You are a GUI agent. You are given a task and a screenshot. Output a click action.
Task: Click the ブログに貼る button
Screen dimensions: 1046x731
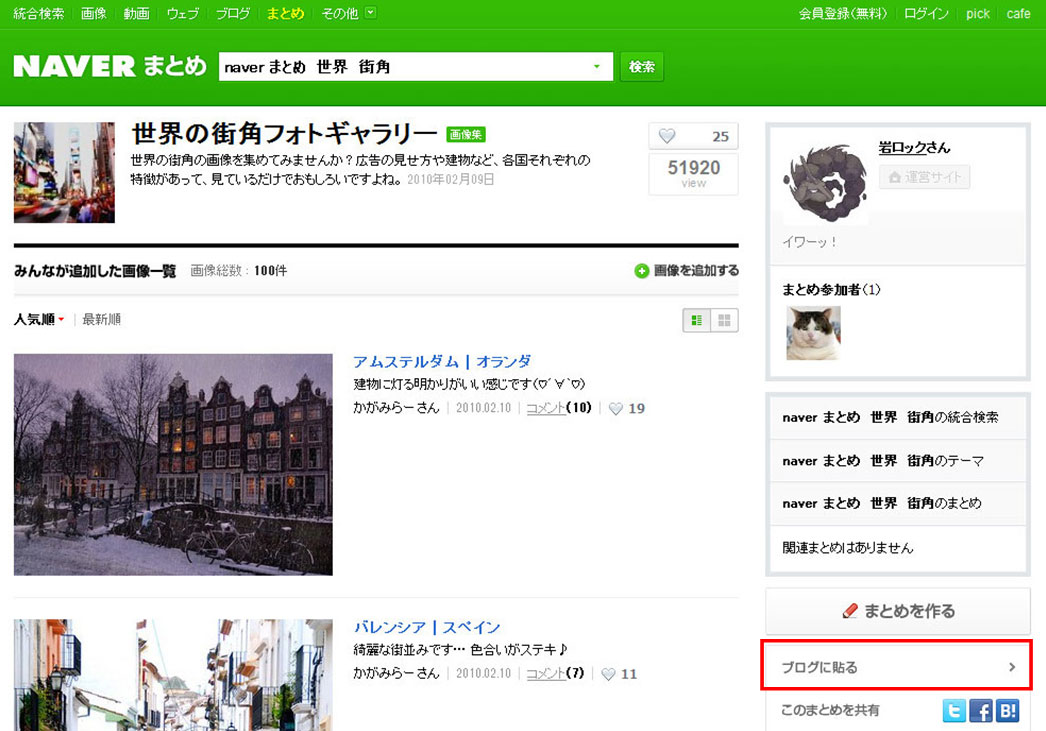pos(897,666)
